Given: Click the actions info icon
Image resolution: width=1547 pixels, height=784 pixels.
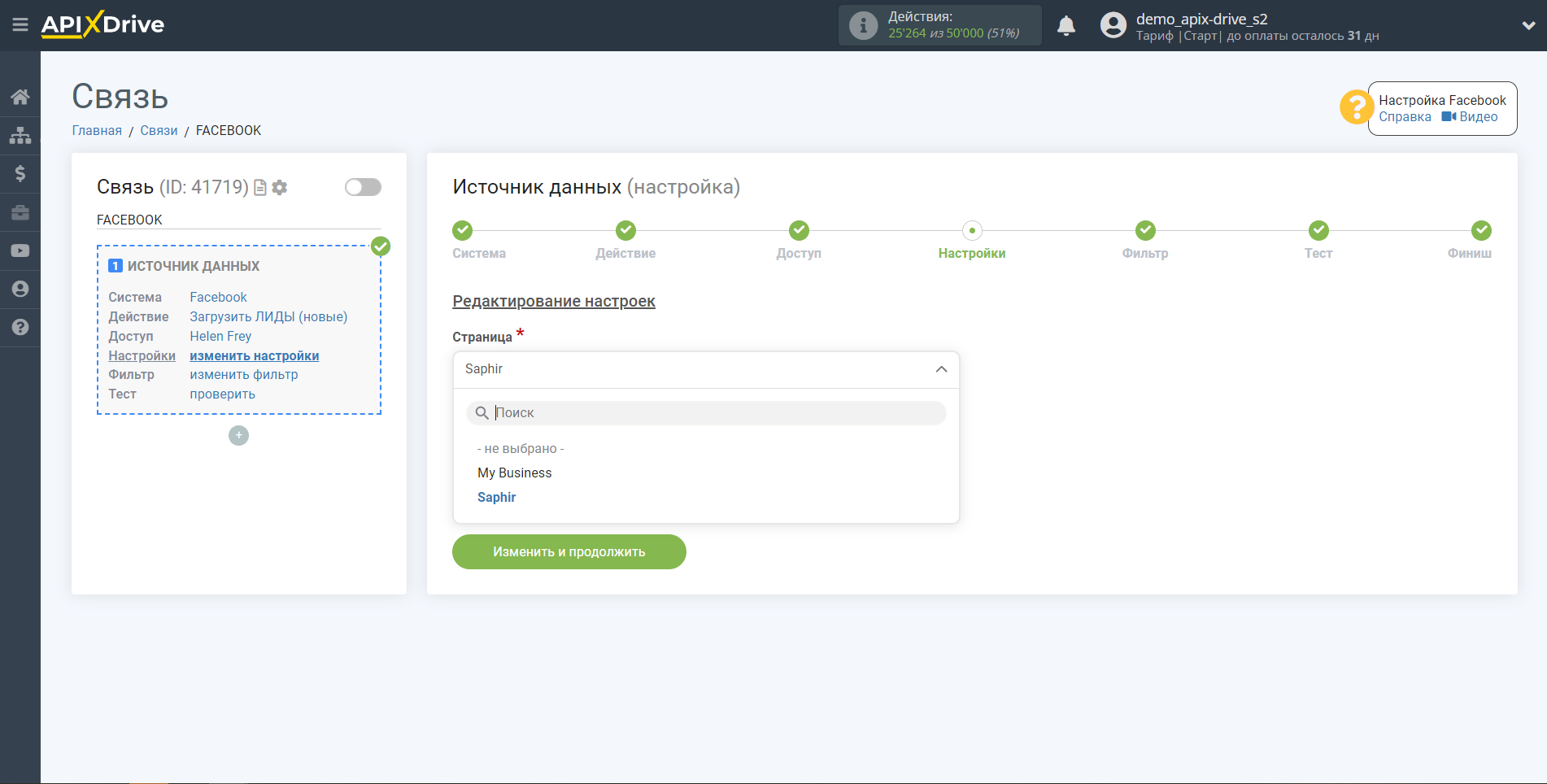Looking at the screenshot, I should 863,25.
